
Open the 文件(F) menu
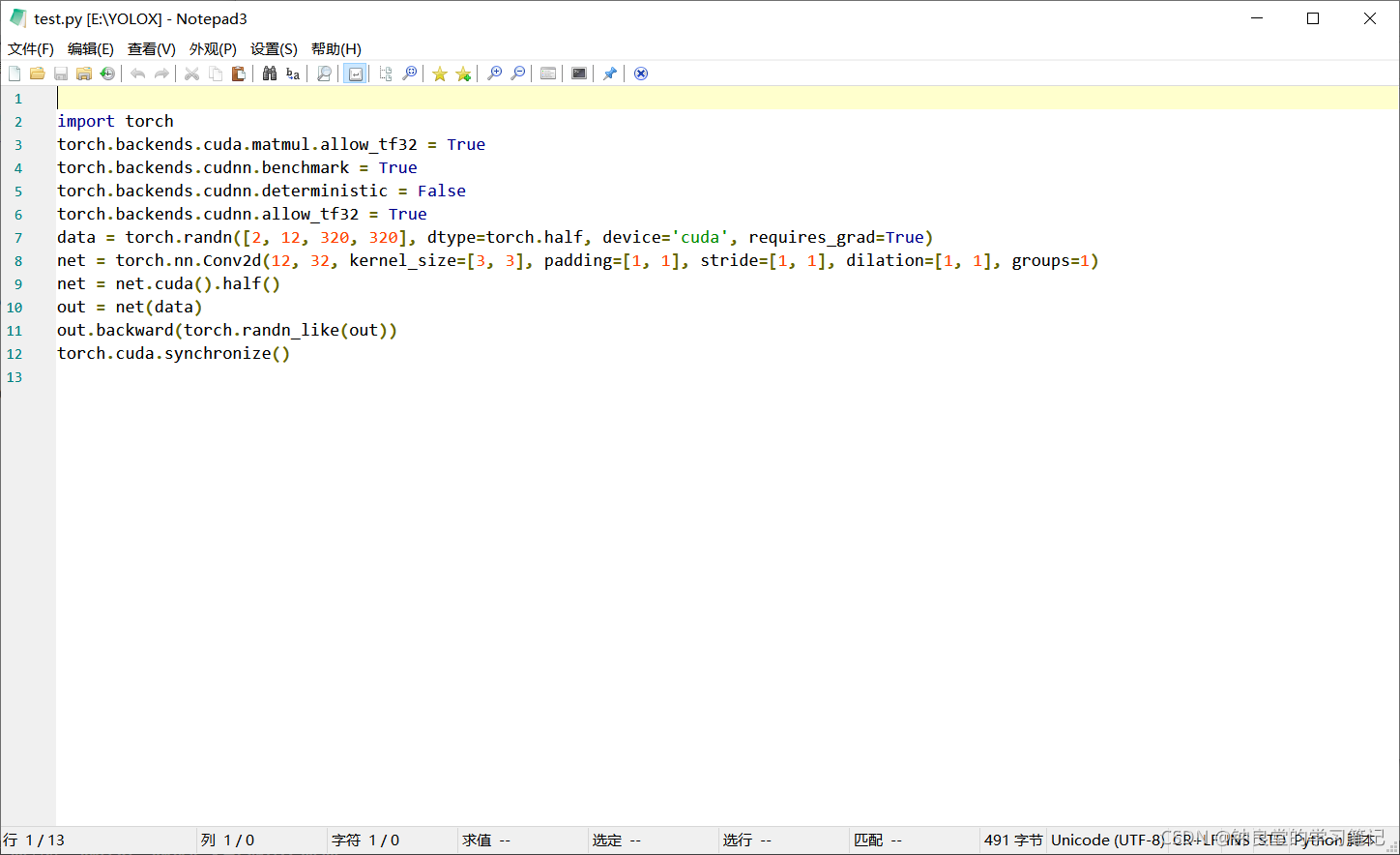[31, 48]
